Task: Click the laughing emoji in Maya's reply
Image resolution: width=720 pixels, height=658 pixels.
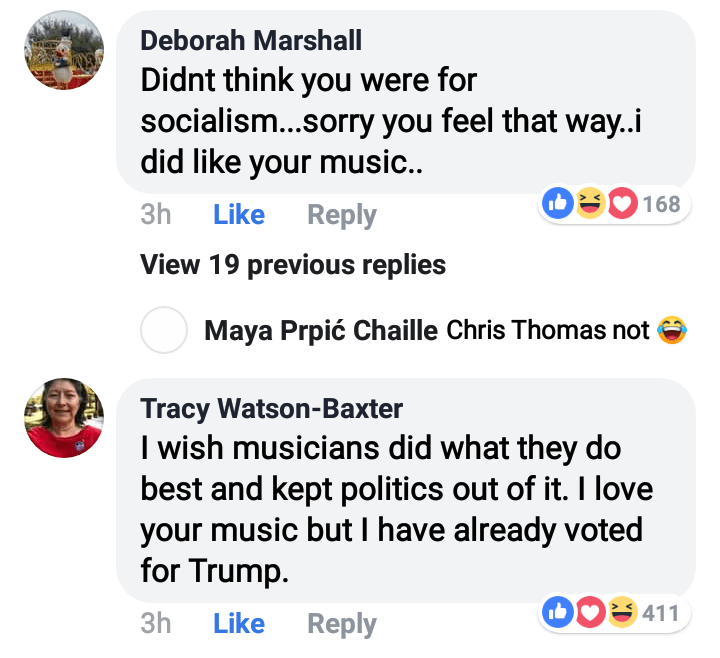Action: click(672, 330)
